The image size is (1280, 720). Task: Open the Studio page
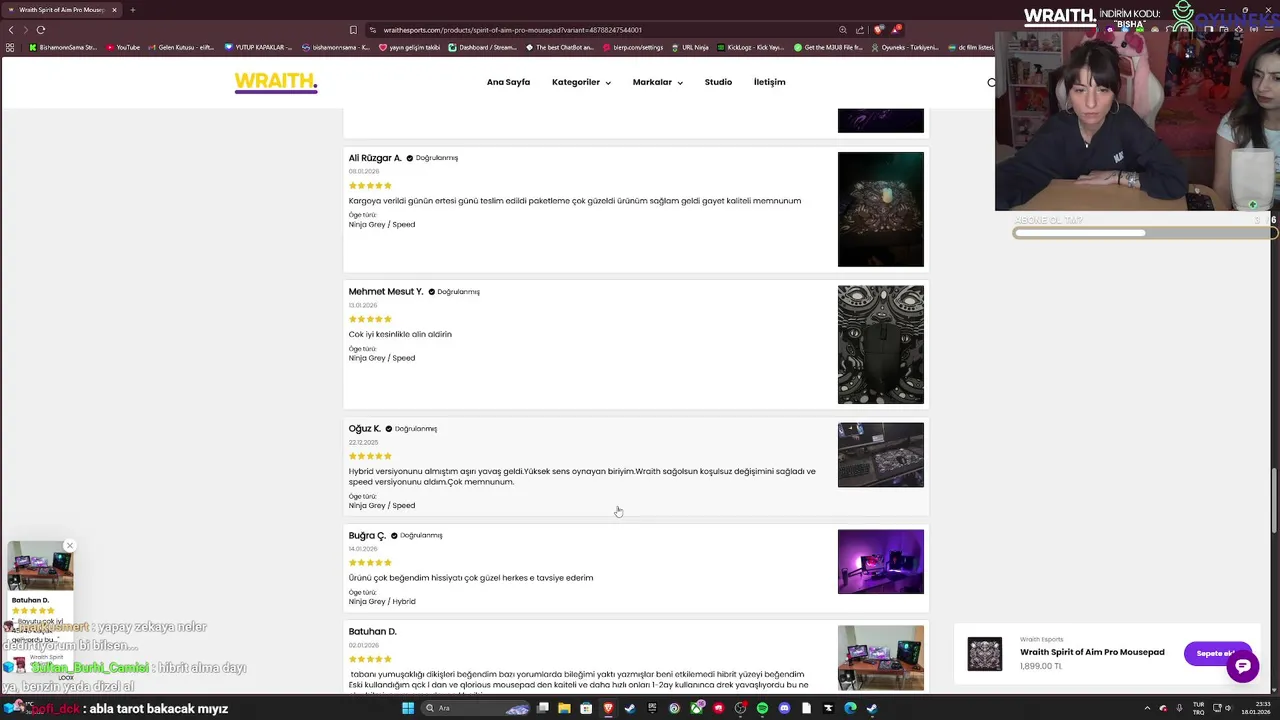pos(718,82)
